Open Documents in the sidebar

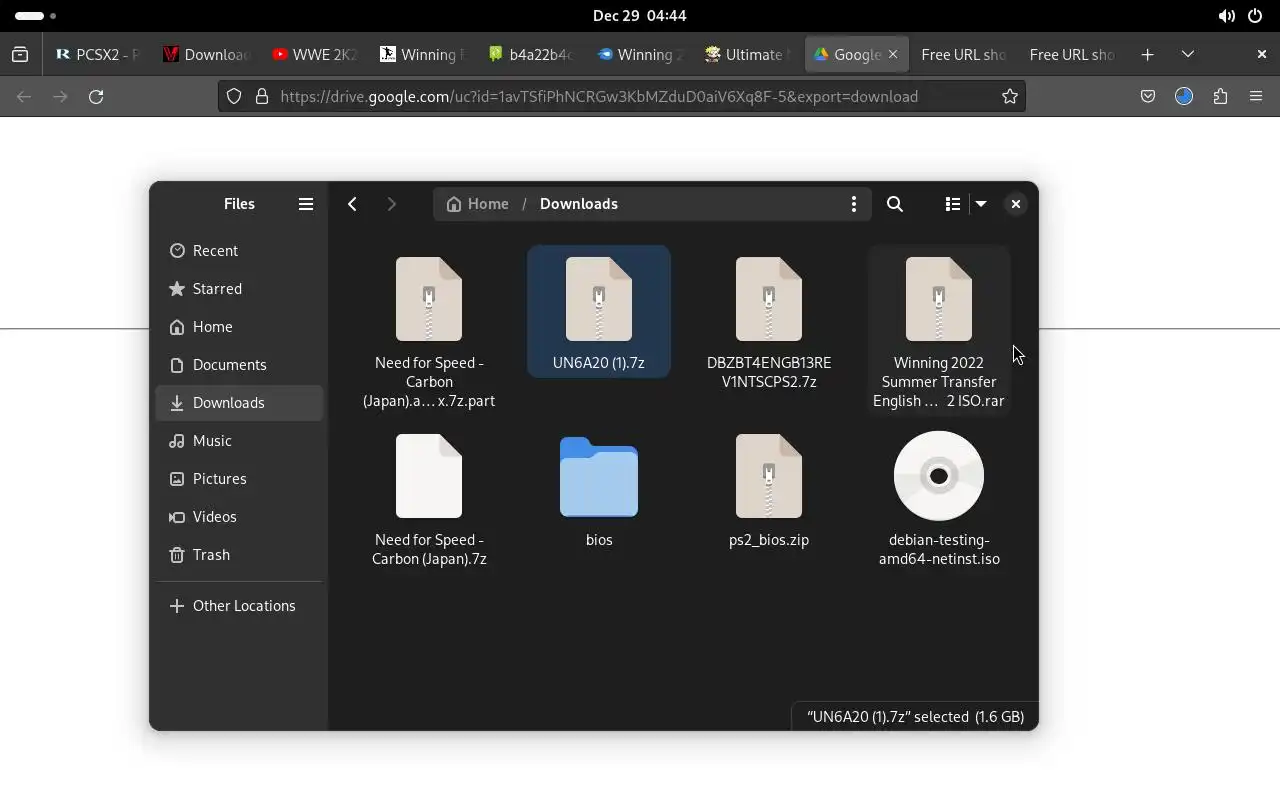point(239,365)
